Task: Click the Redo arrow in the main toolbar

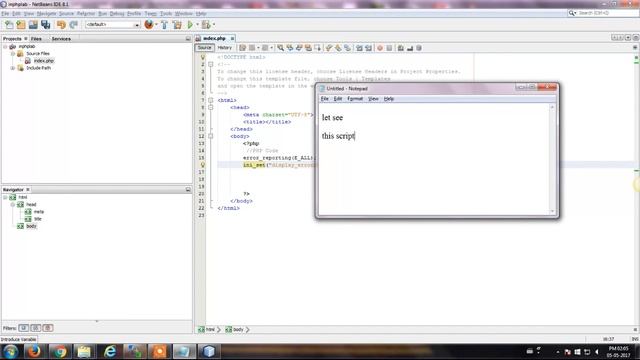Action: (x=73, y=24)
